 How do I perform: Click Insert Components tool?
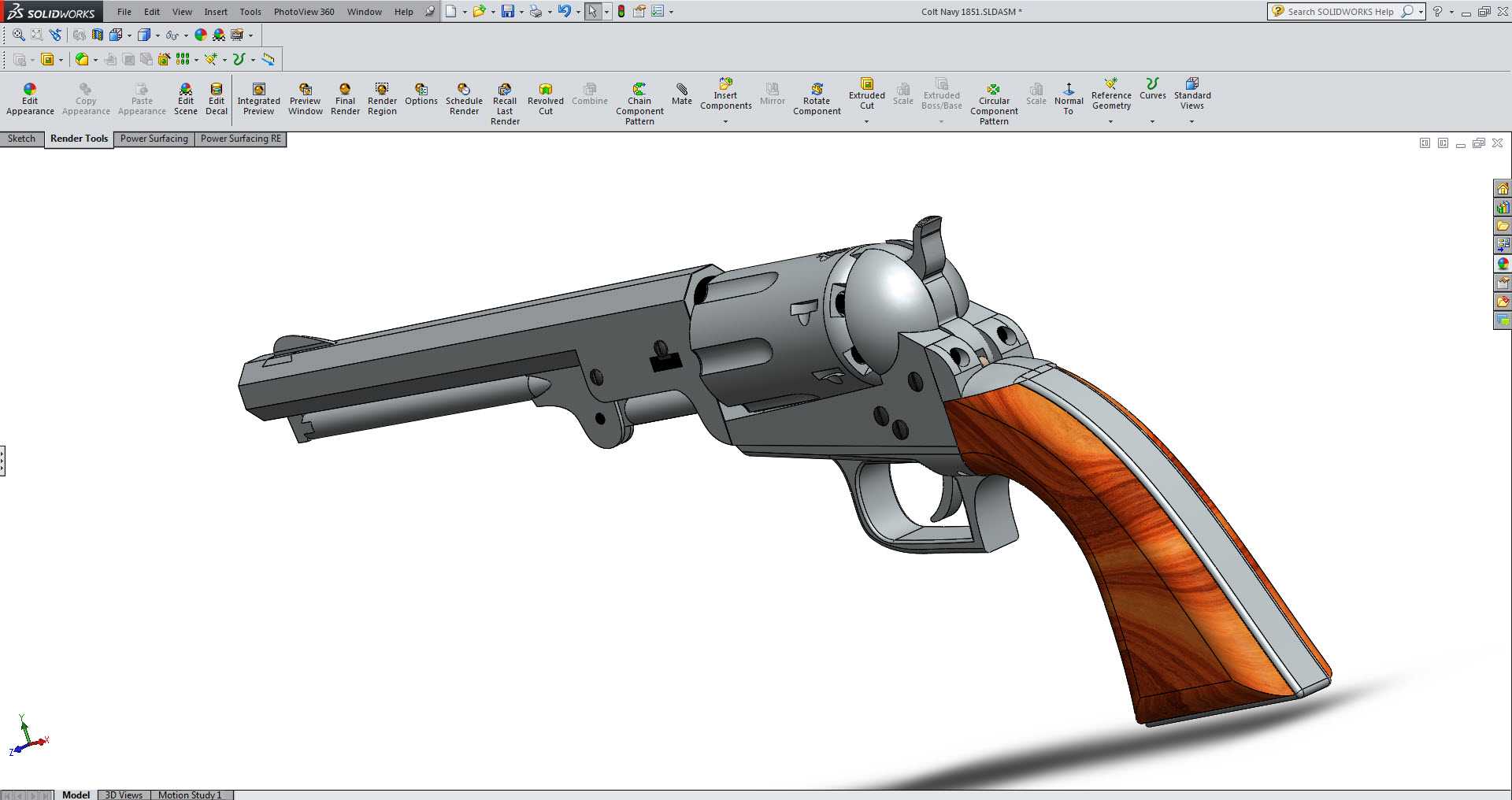click(725, 94)
